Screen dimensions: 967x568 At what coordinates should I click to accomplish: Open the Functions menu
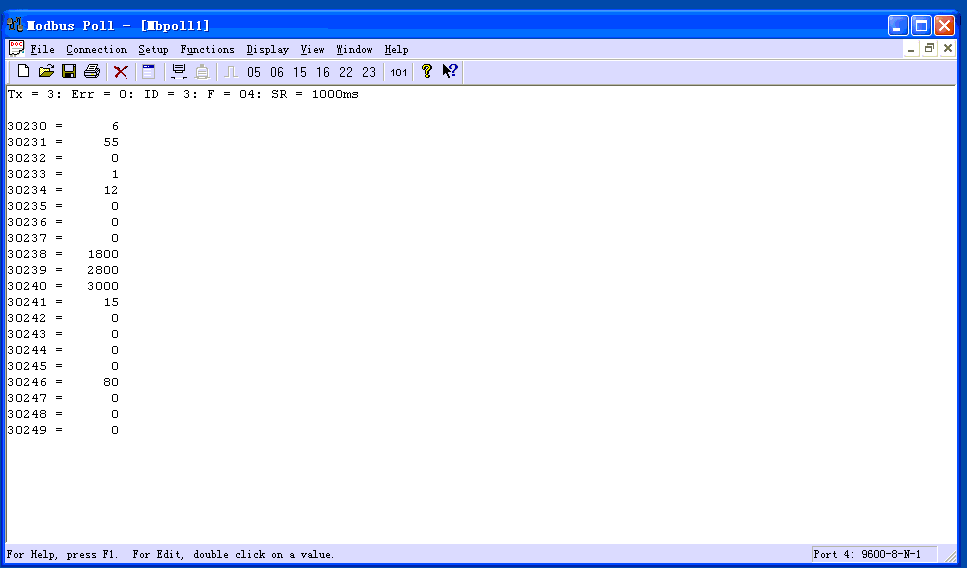point(207,49)
